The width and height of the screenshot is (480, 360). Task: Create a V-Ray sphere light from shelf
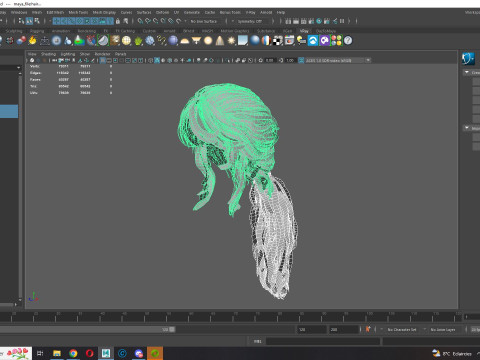tap(208, 41)
